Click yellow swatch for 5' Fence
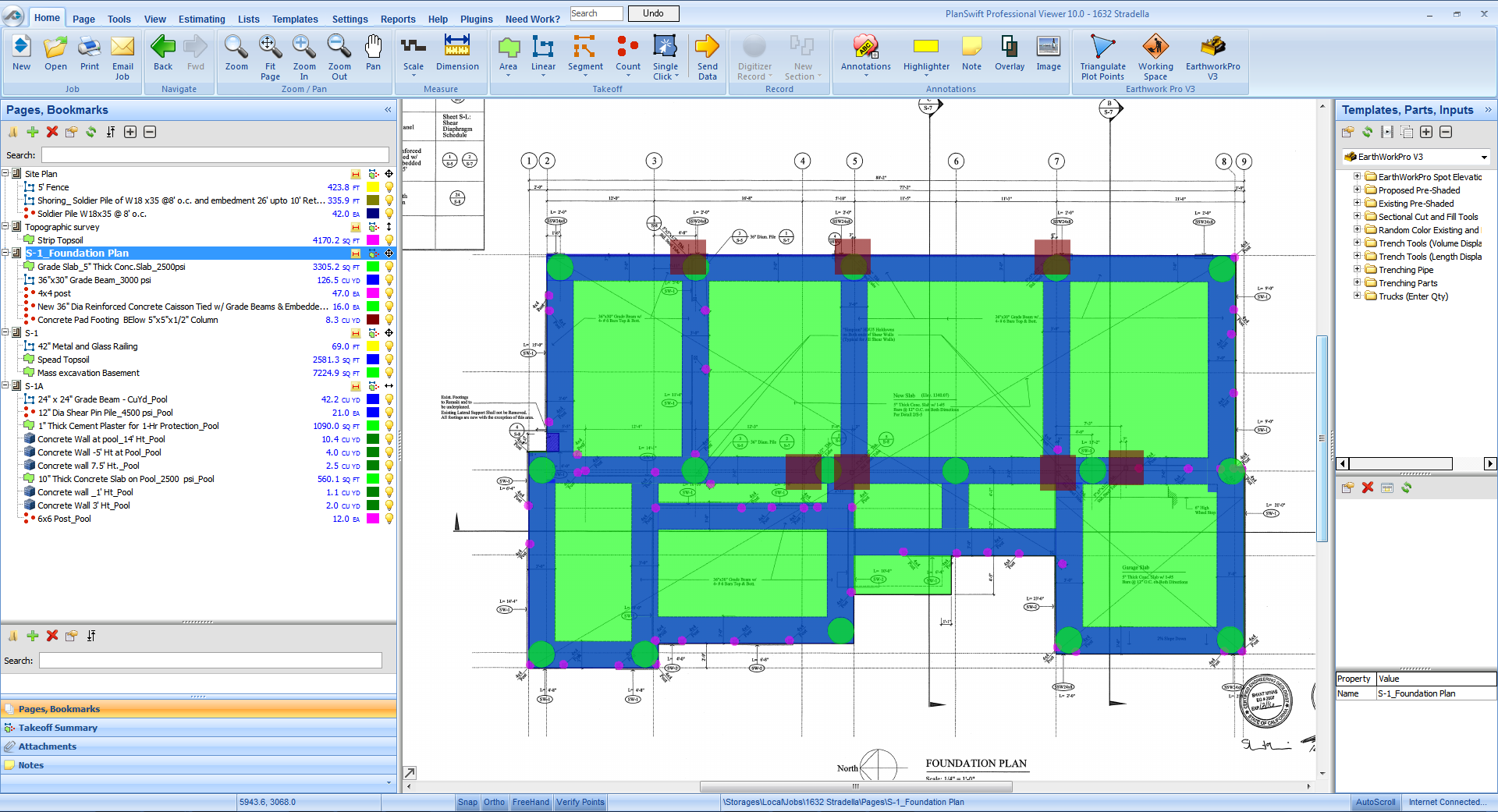 coord(373,187)
